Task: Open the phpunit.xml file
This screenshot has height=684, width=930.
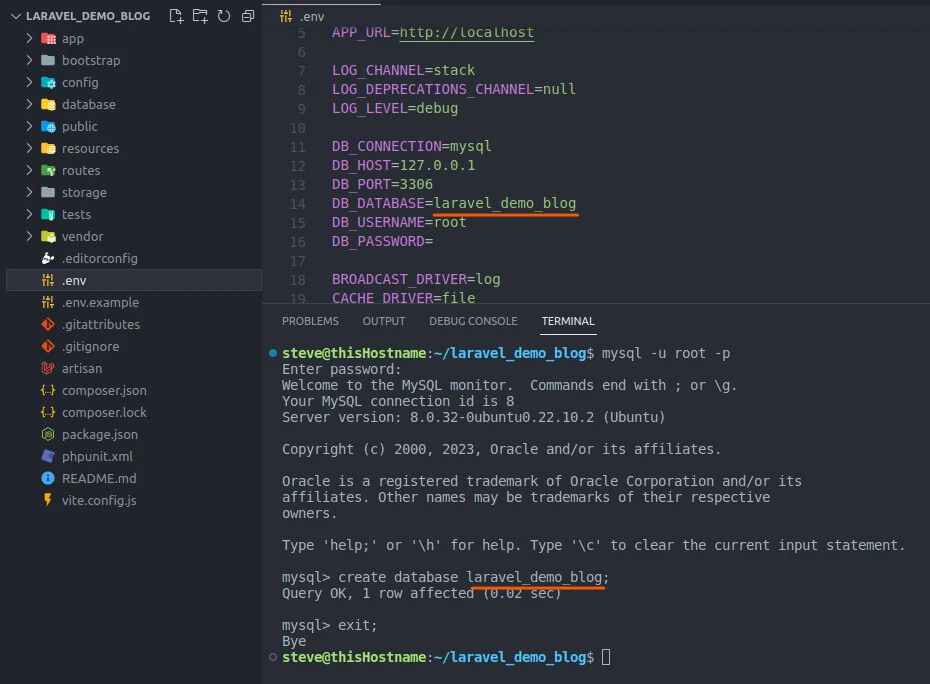Action: (96, 456)
